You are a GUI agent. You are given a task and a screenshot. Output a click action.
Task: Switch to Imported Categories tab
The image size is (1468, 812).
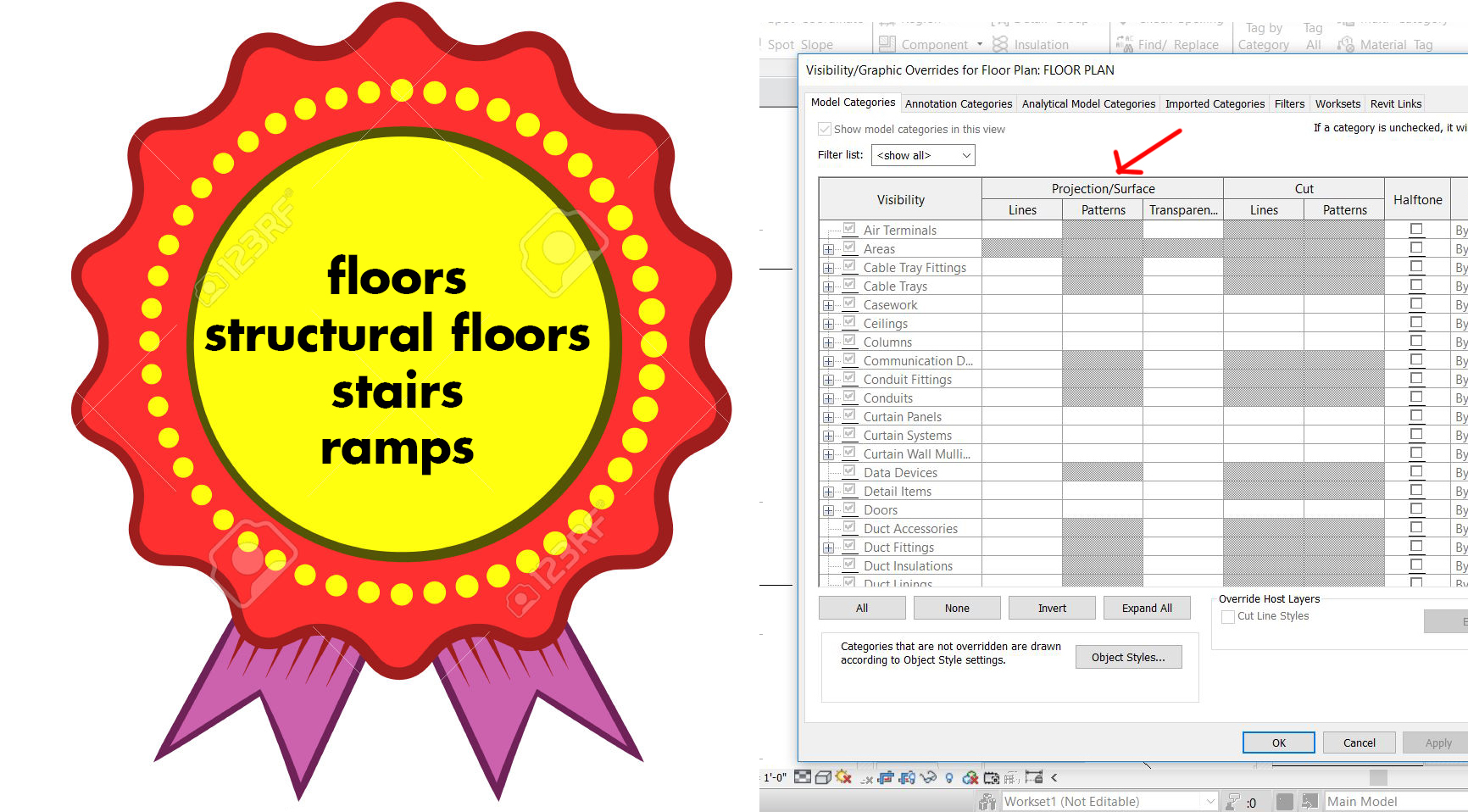pyautogui.click(x=1215, y=103)
